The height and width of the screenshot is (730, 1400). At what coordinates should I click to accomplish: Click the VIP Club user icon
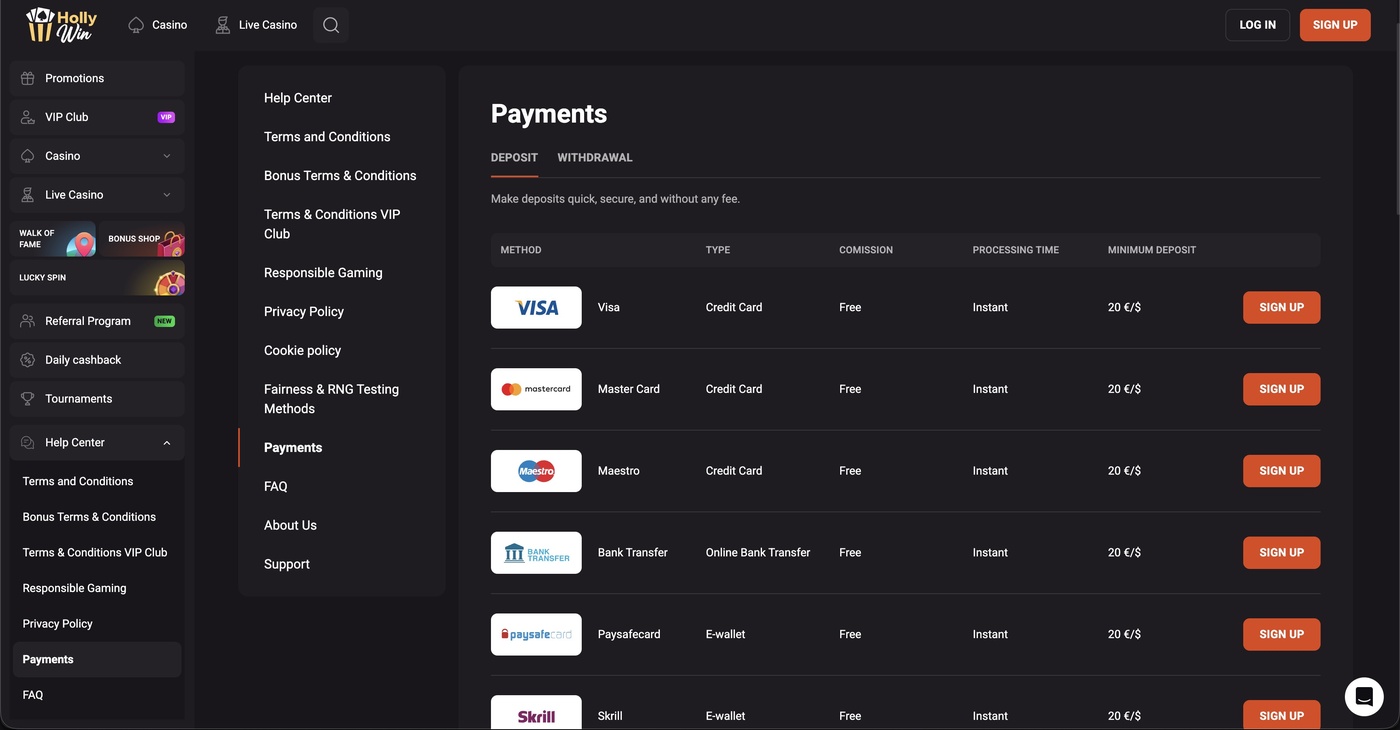tap(28, 117)
